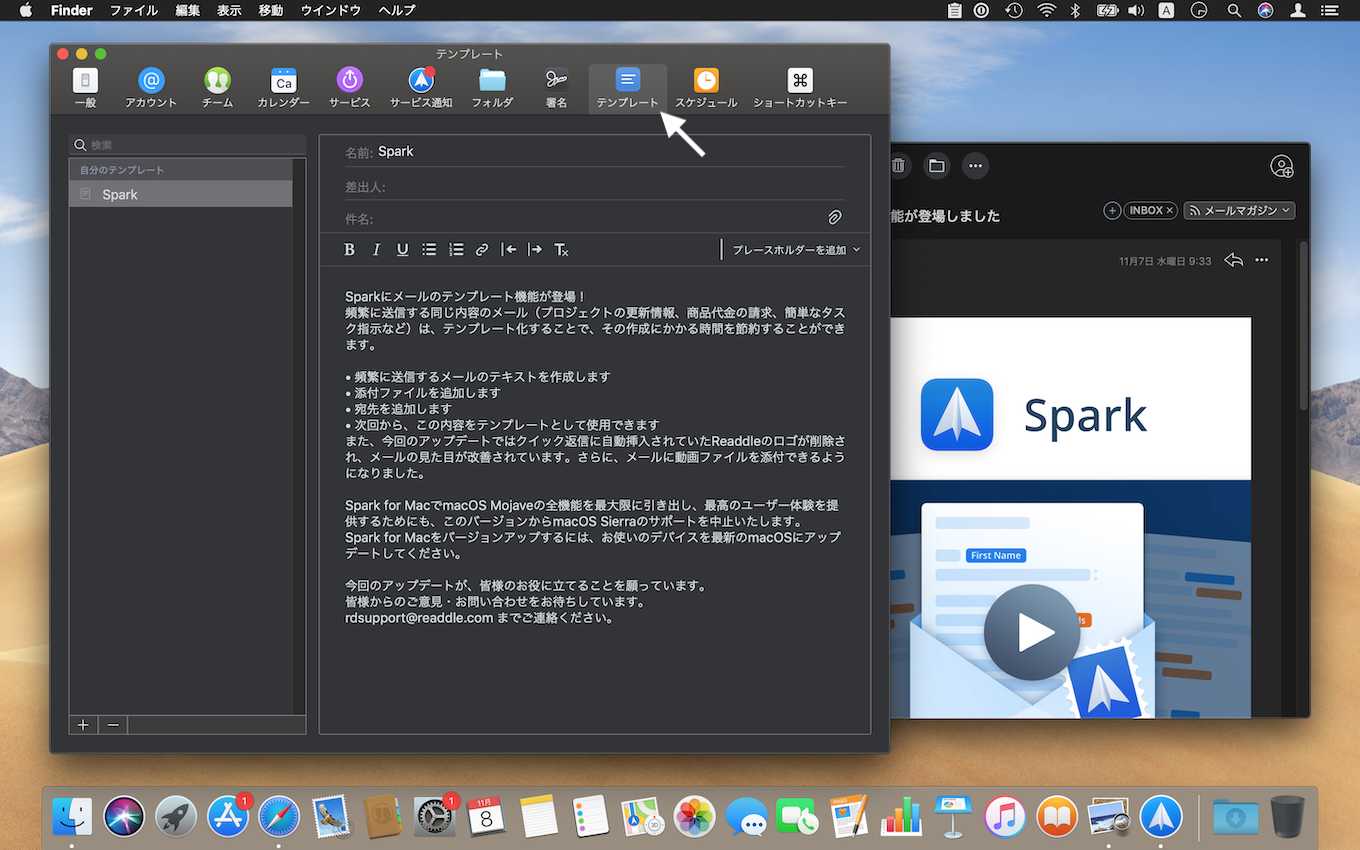Open the ショートカットキー preferences pane
Image resolution: width=1360 pixels, height=850 pixels.
click(x=800, y=88)
